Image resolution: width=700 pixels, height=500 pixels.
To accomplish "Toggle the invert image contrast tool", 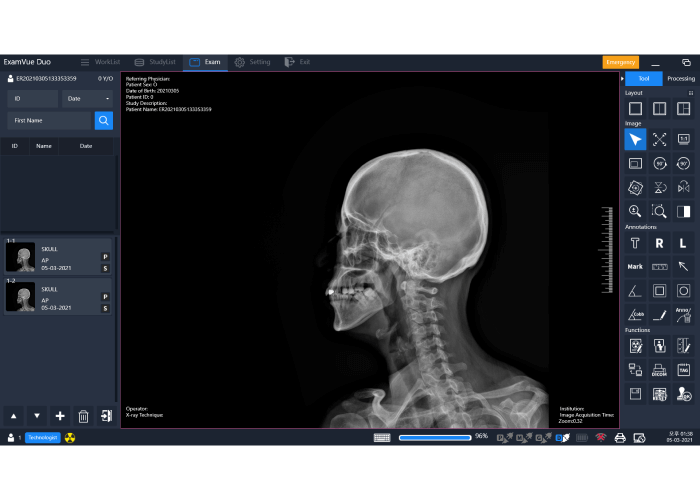I will (x=684, y=211).
